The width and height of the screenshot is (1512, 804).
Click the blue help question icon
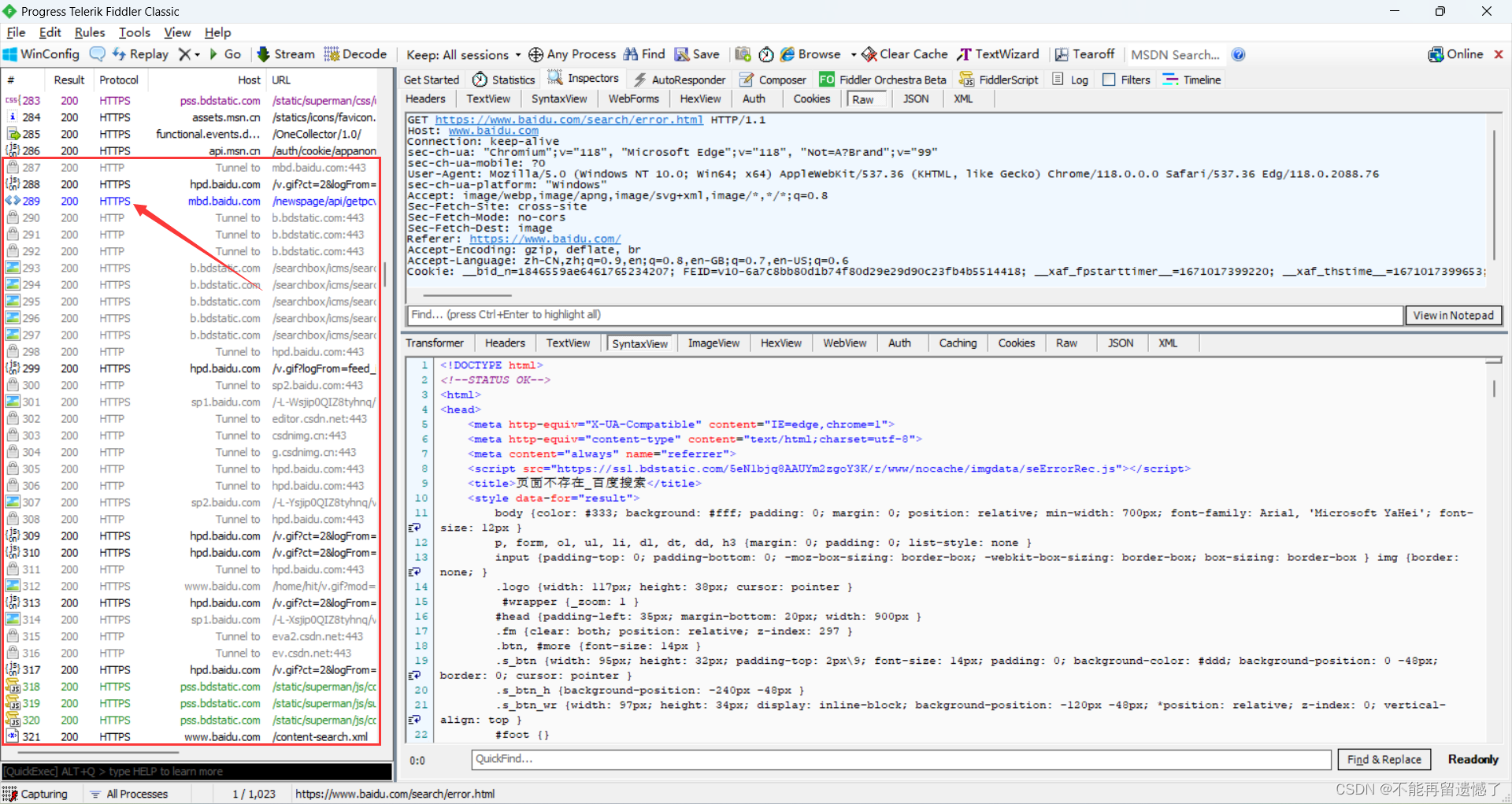click(1239, 54)
